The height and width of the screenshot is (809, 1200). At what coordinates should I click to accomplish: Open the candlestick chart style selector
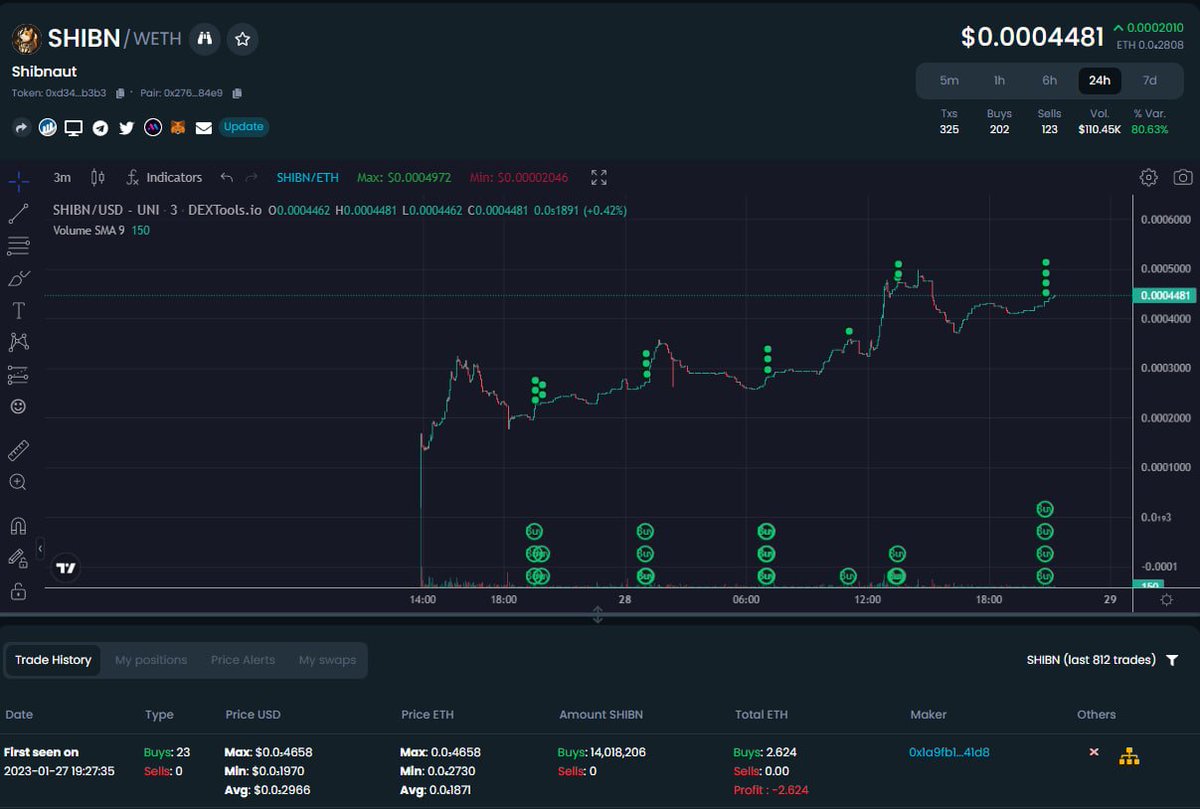point(98,177)
